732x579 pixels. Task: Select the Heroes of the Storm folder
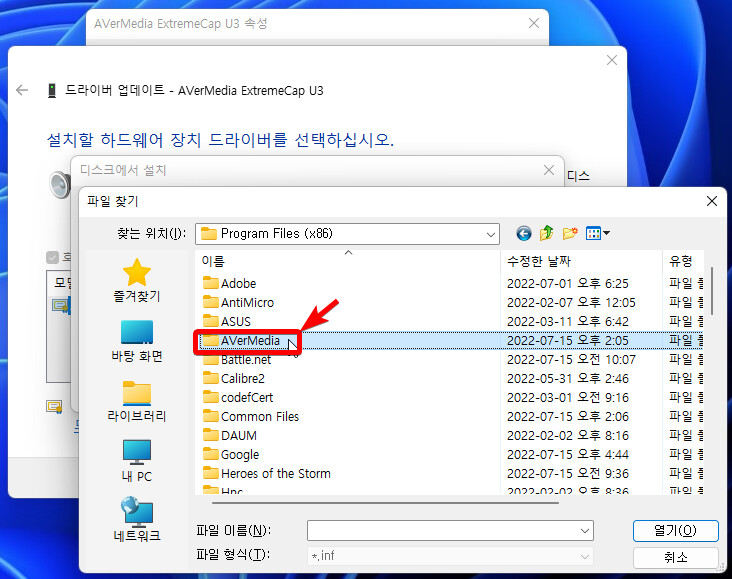pyautogui.click(x=267, y=473)
